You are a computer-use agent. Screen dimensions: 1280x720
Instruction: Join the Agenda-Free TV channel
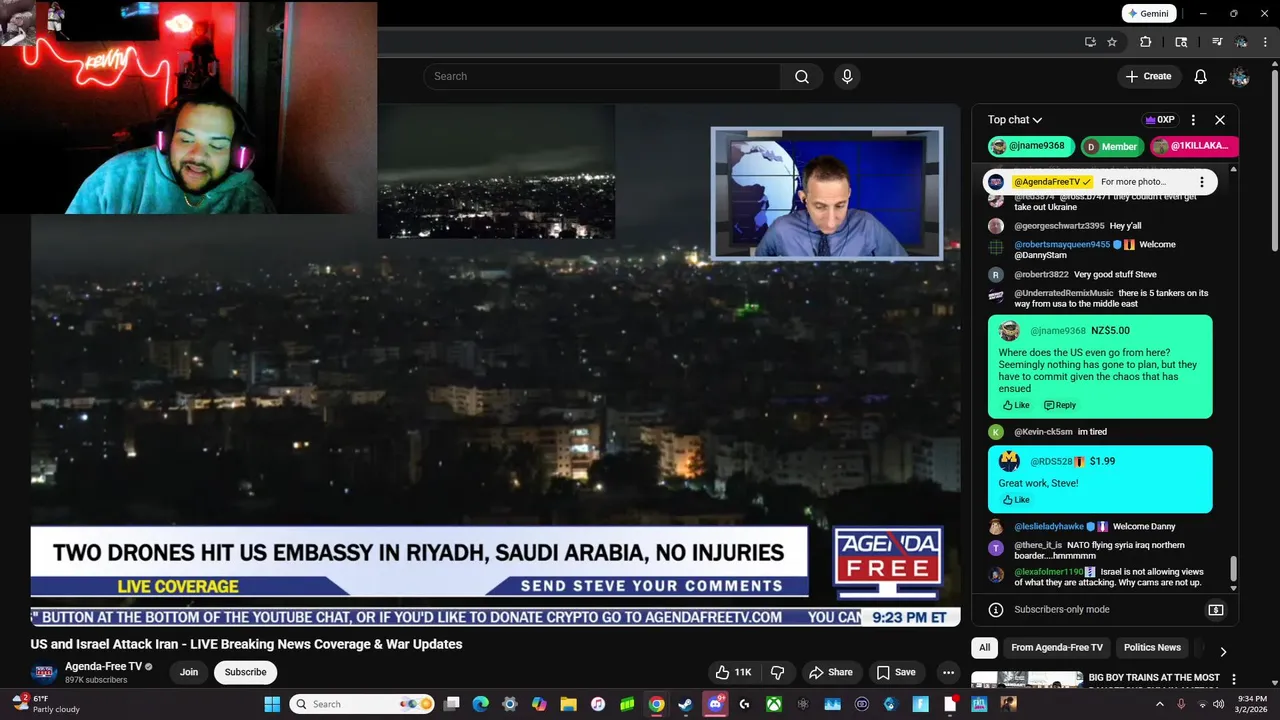tap(189, 672)
